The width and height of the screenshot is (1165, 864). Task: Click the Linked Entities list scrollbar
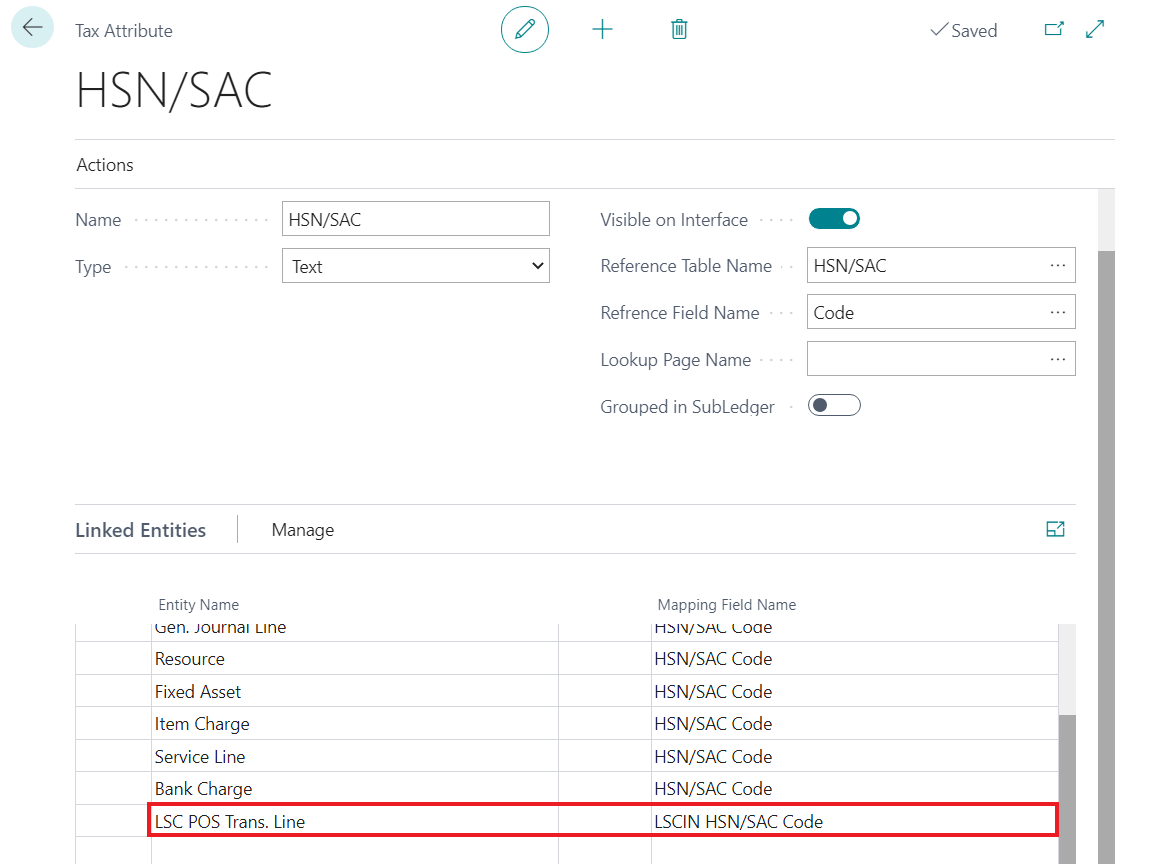1067,780
